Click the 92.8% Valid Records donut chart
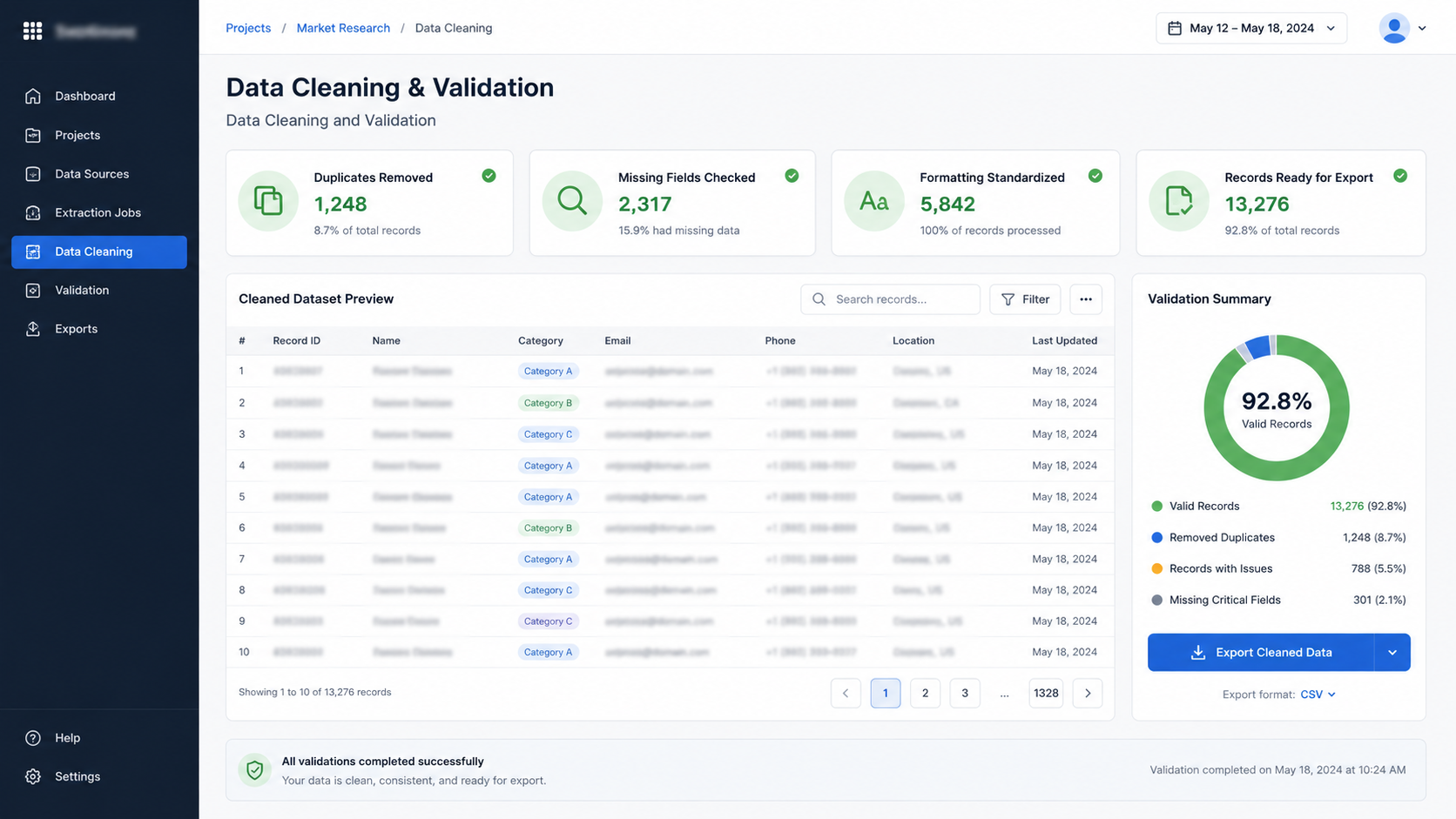The height and width of the screenshot is (819, 1456). click(1277, 407)
